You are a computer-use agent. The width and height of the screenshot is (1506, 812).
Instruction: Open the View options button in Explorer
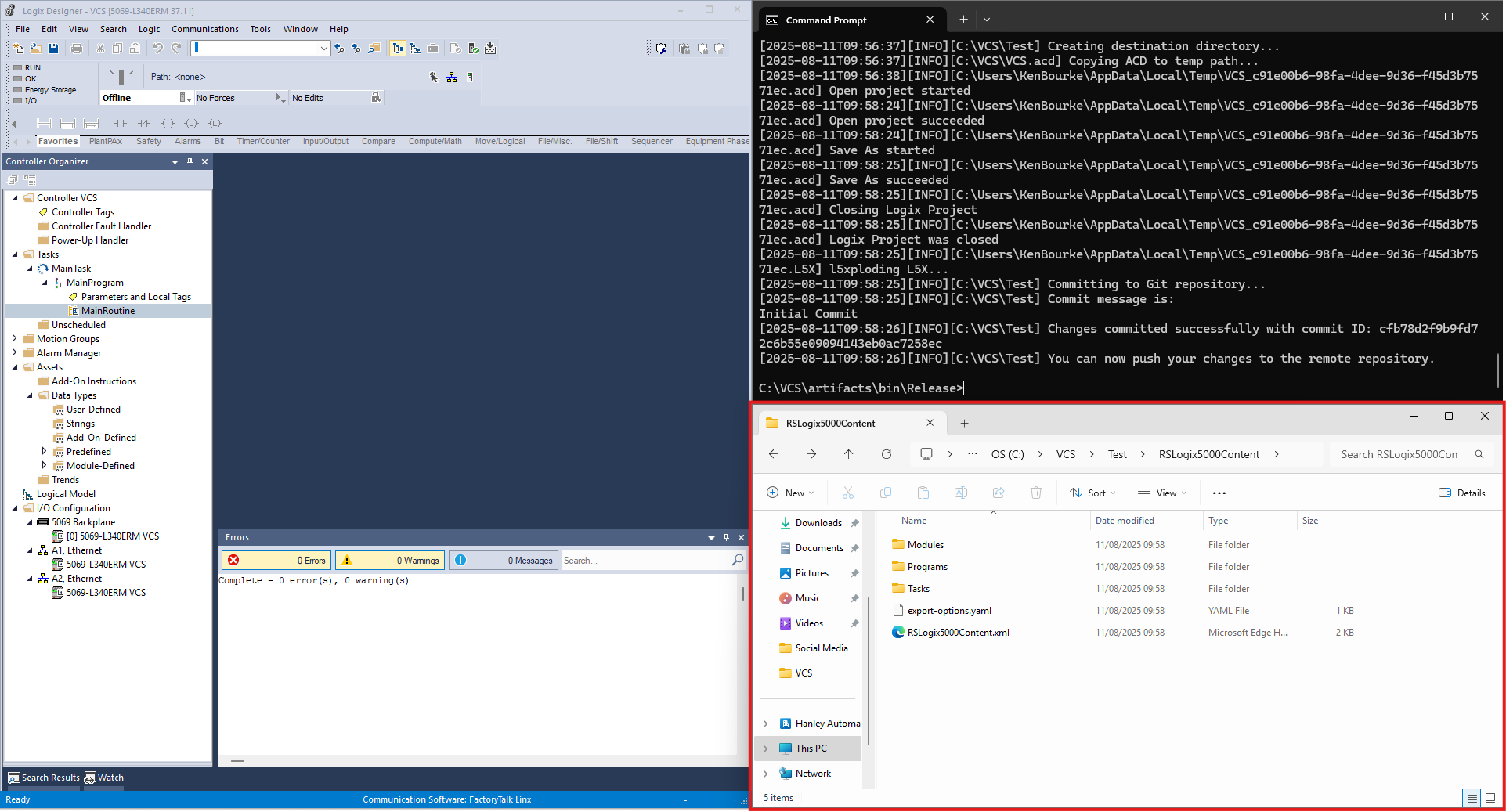[1162, 493]
